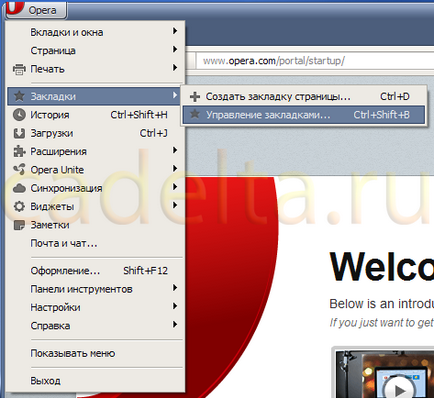Image resolution: width=434 pixels, height=399 pixels.
Task: Click the Закладки label text
Action: (53, 97)
